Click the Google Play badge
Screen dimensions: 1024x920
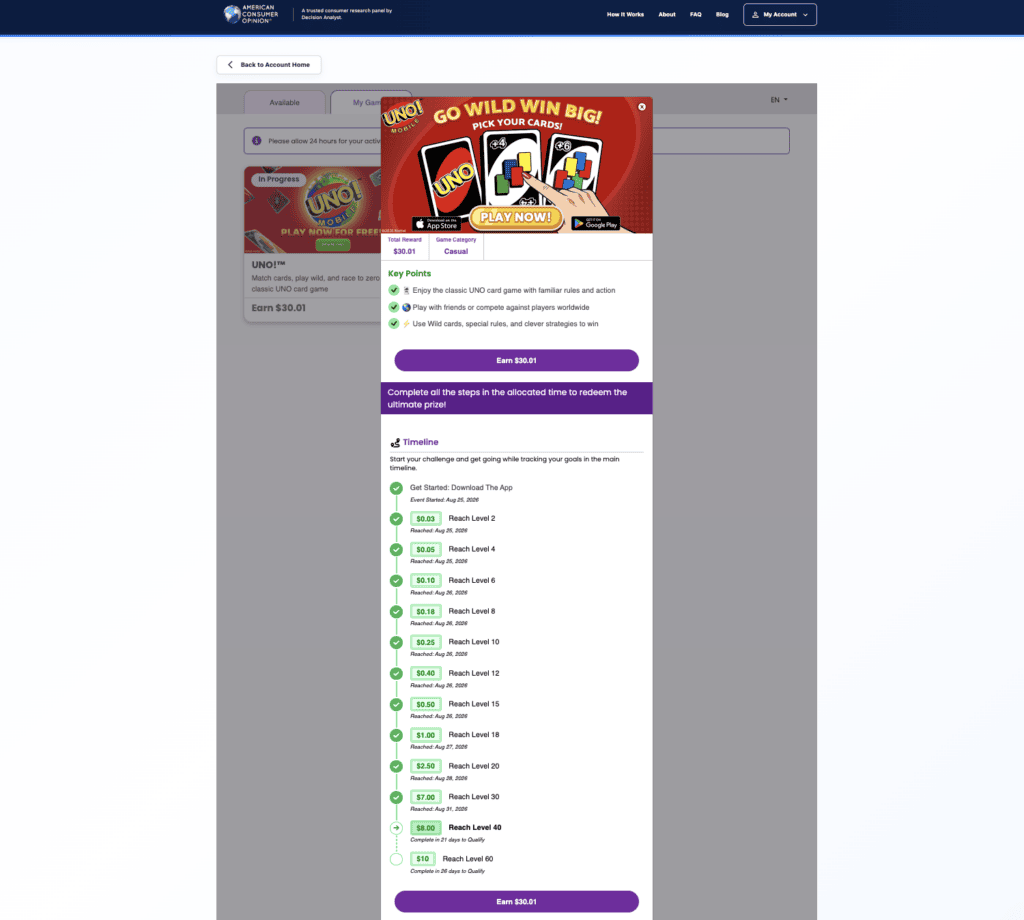[596, 223]
